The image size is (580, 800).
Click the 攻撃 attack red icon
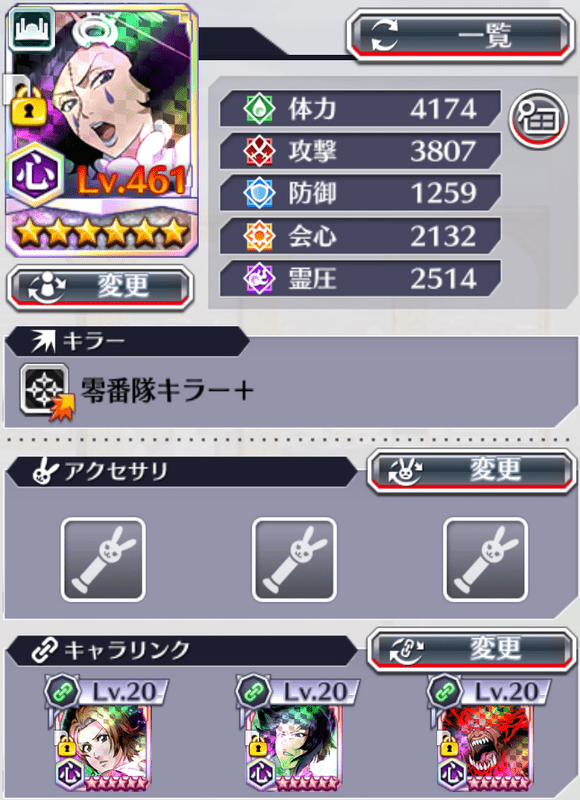click(259, 151)
